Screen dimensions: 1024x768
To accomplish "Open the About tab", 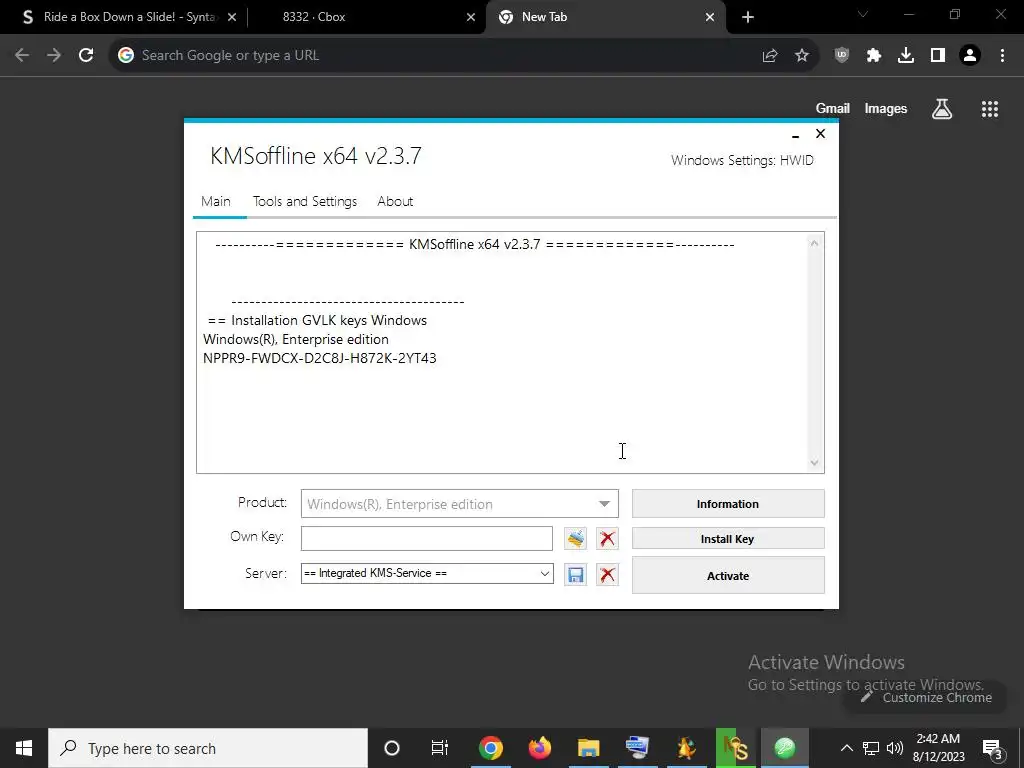I will pyautogui.click(x=395, y=202).
